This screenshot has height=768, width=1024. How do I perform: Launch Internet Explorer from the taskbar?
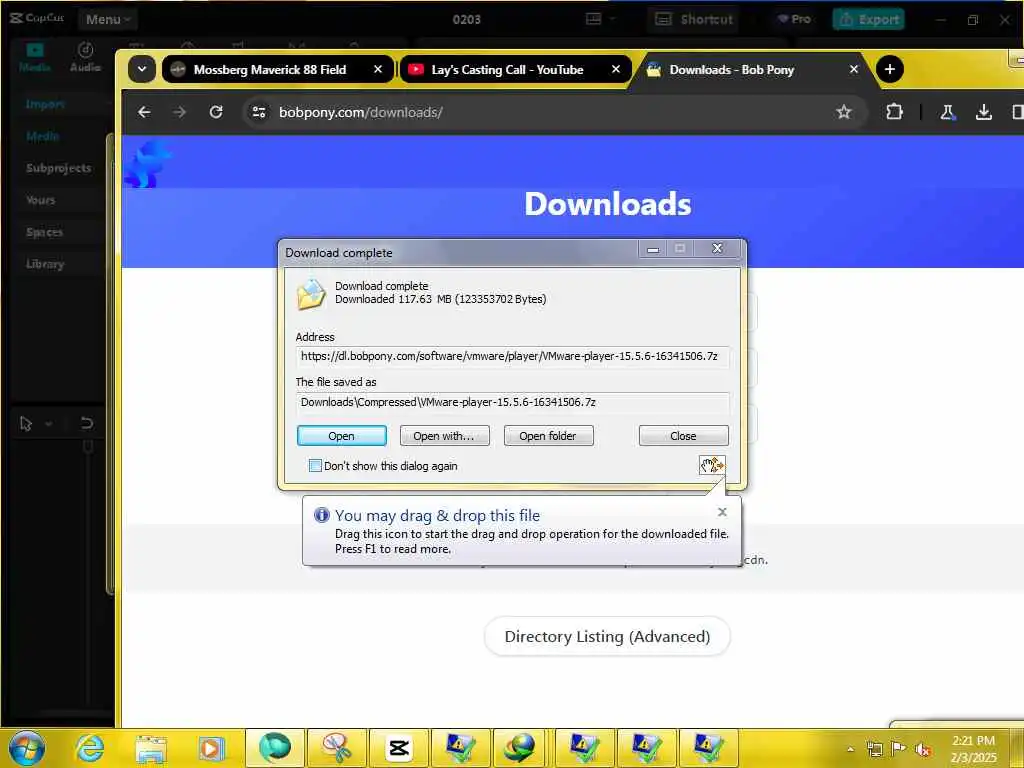click(x=89, y=748)
